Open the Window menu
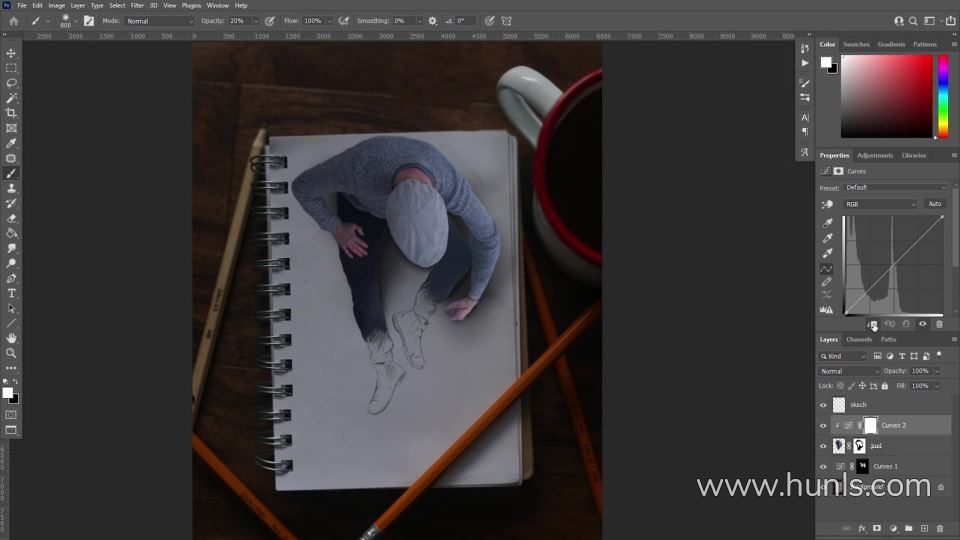Viewport: 960px width, 540px height. [217, 6]
